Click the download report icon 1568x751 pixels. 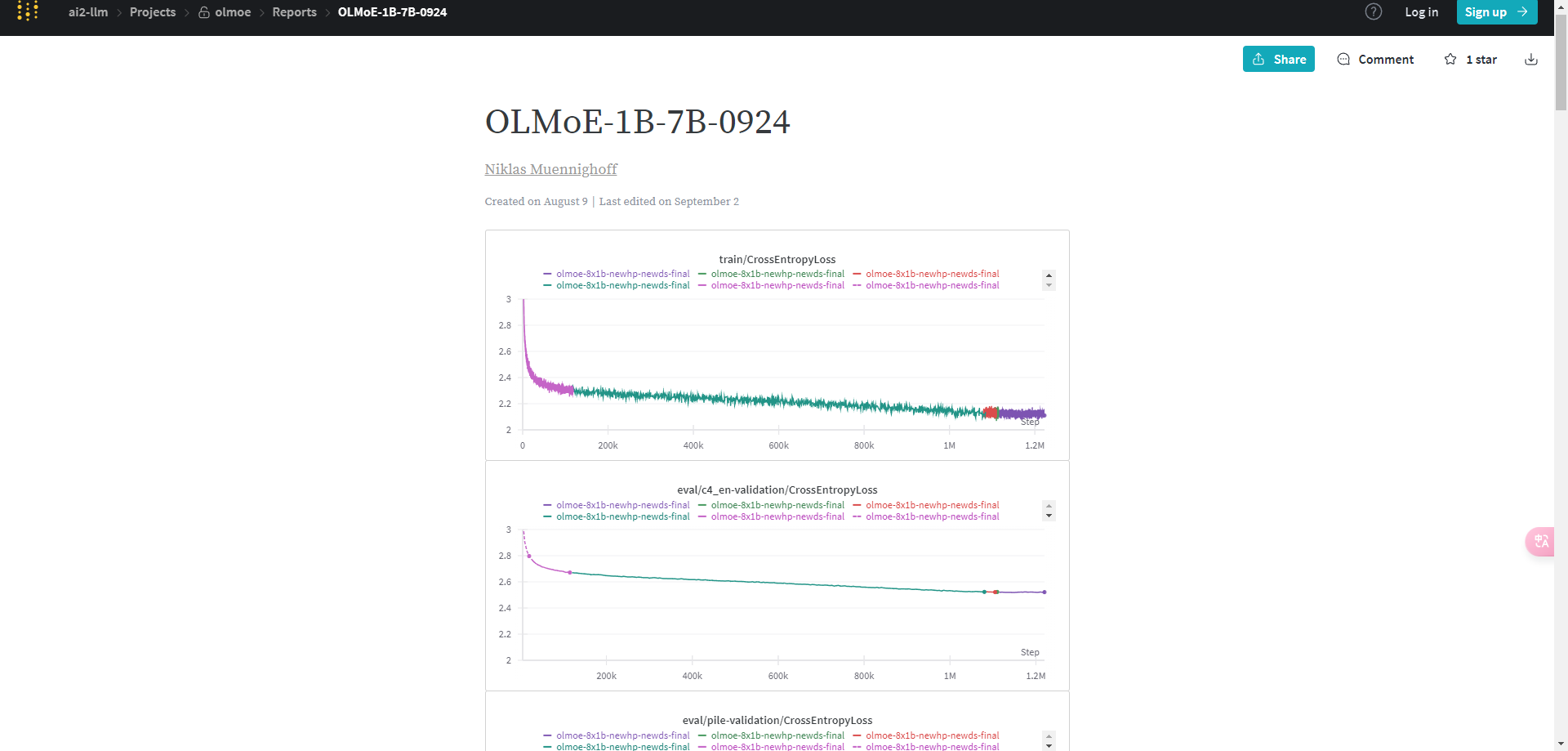click(1531, 60)
